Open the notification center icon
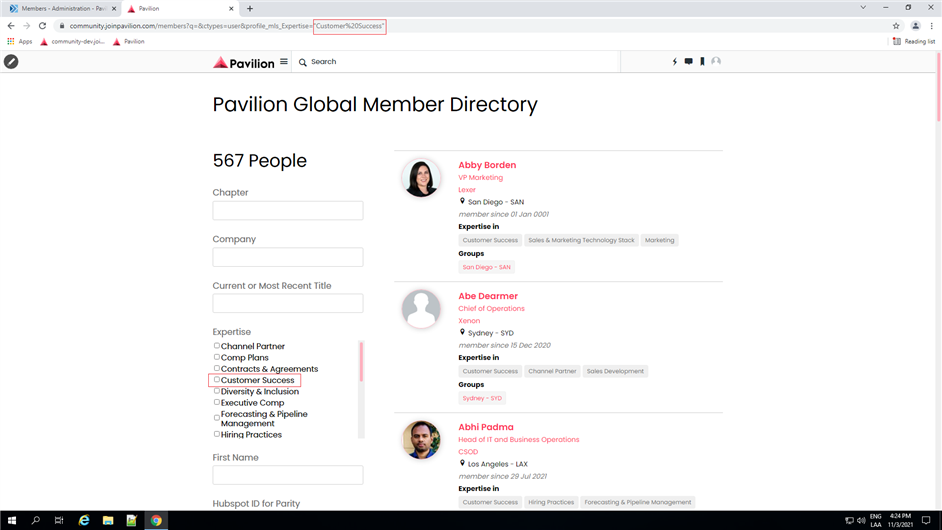 pos(926,520)
